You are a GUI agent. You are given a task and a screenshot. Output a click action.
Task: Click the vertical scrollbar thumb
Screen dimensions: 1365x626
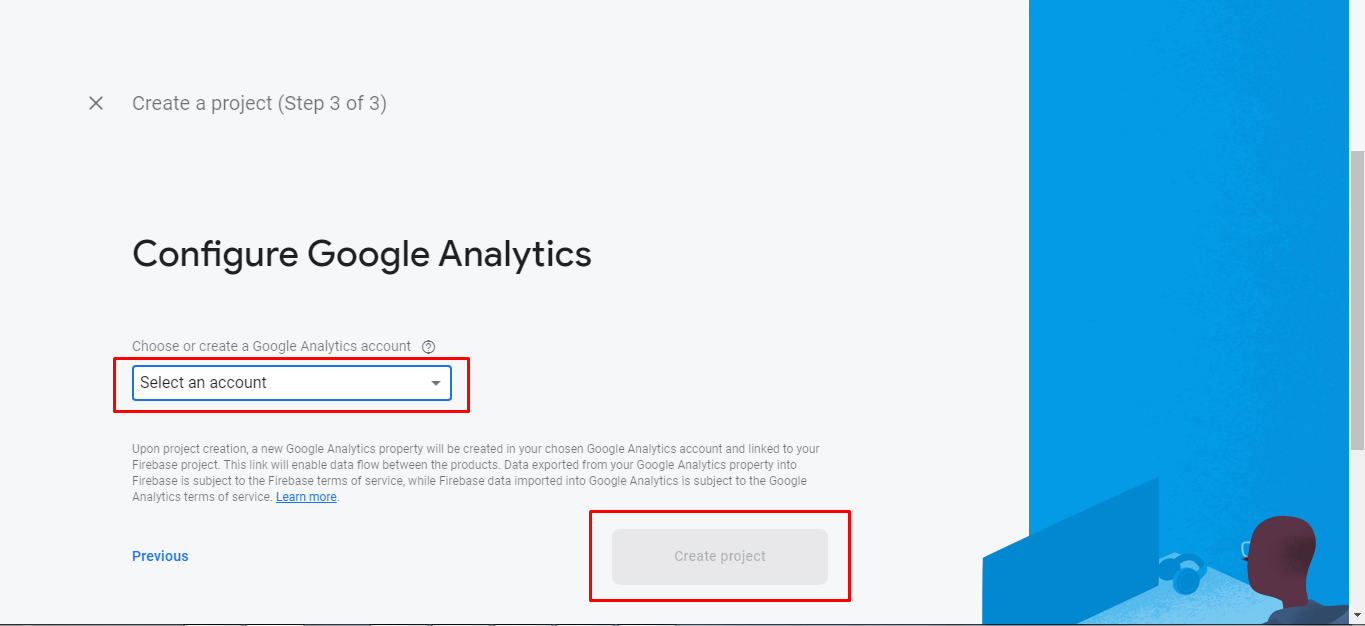[1357, 300]
